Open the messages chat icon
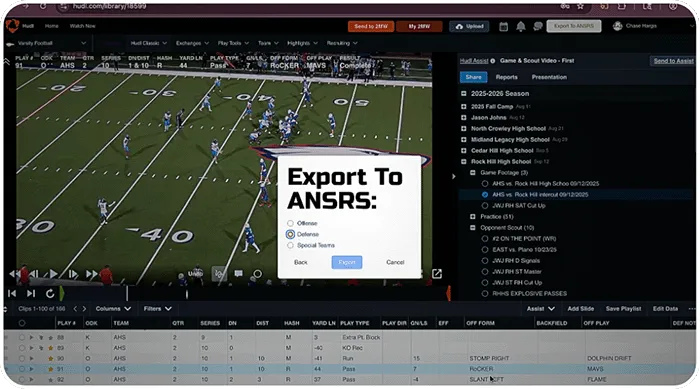 point(538,26)
